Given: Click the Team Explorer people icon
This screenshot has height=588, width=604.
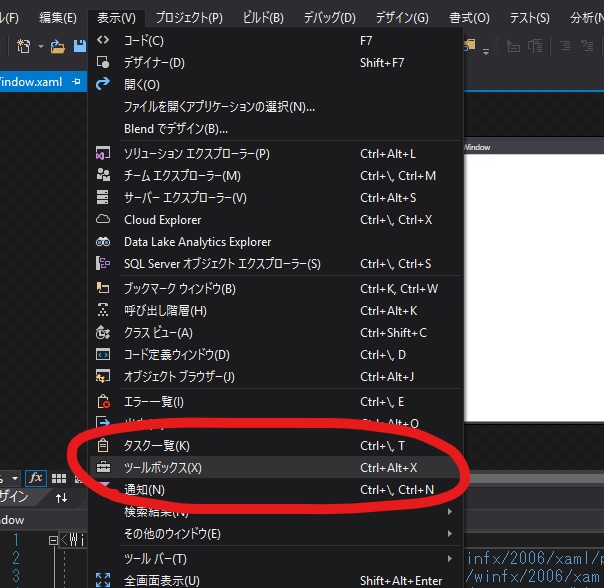Looking at the screenshot, I should (x=103, y=175).
